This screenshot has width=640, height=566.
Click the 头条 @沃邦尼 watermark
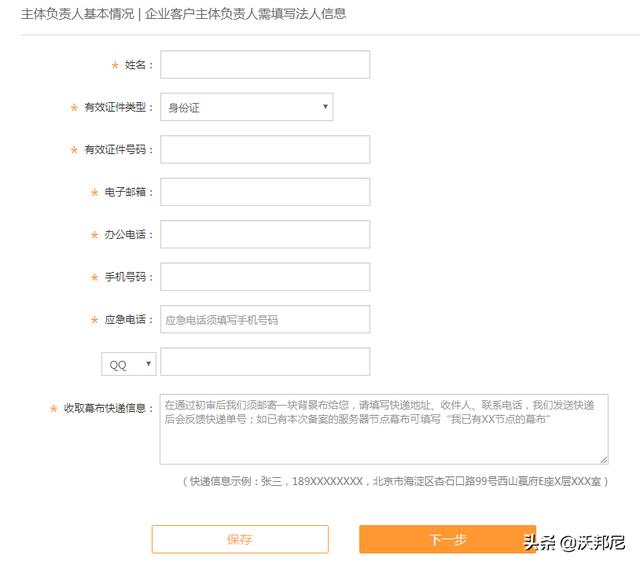click(x=574, y=543)
